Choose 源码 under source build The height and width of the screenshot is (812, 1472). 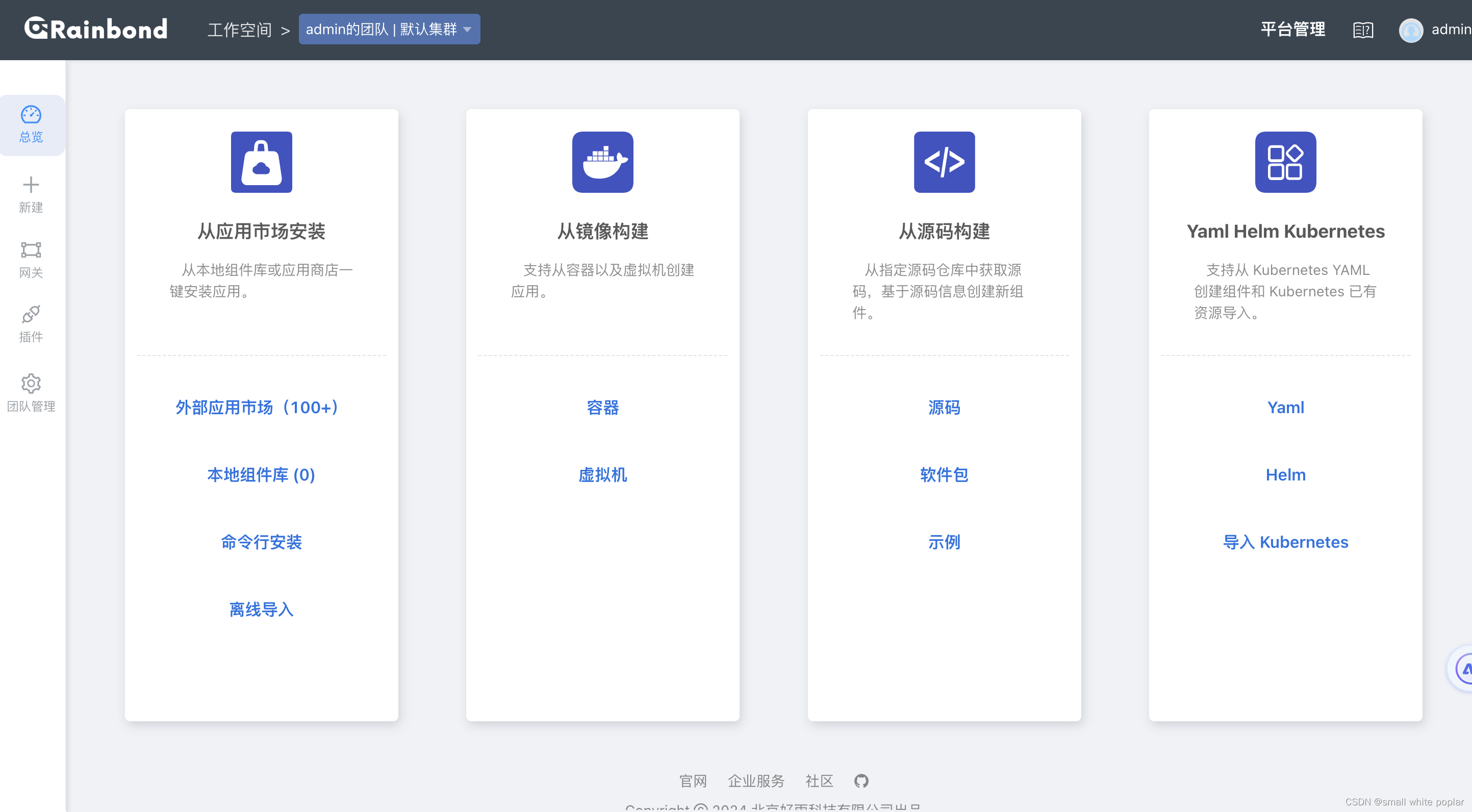click(944, 408)
